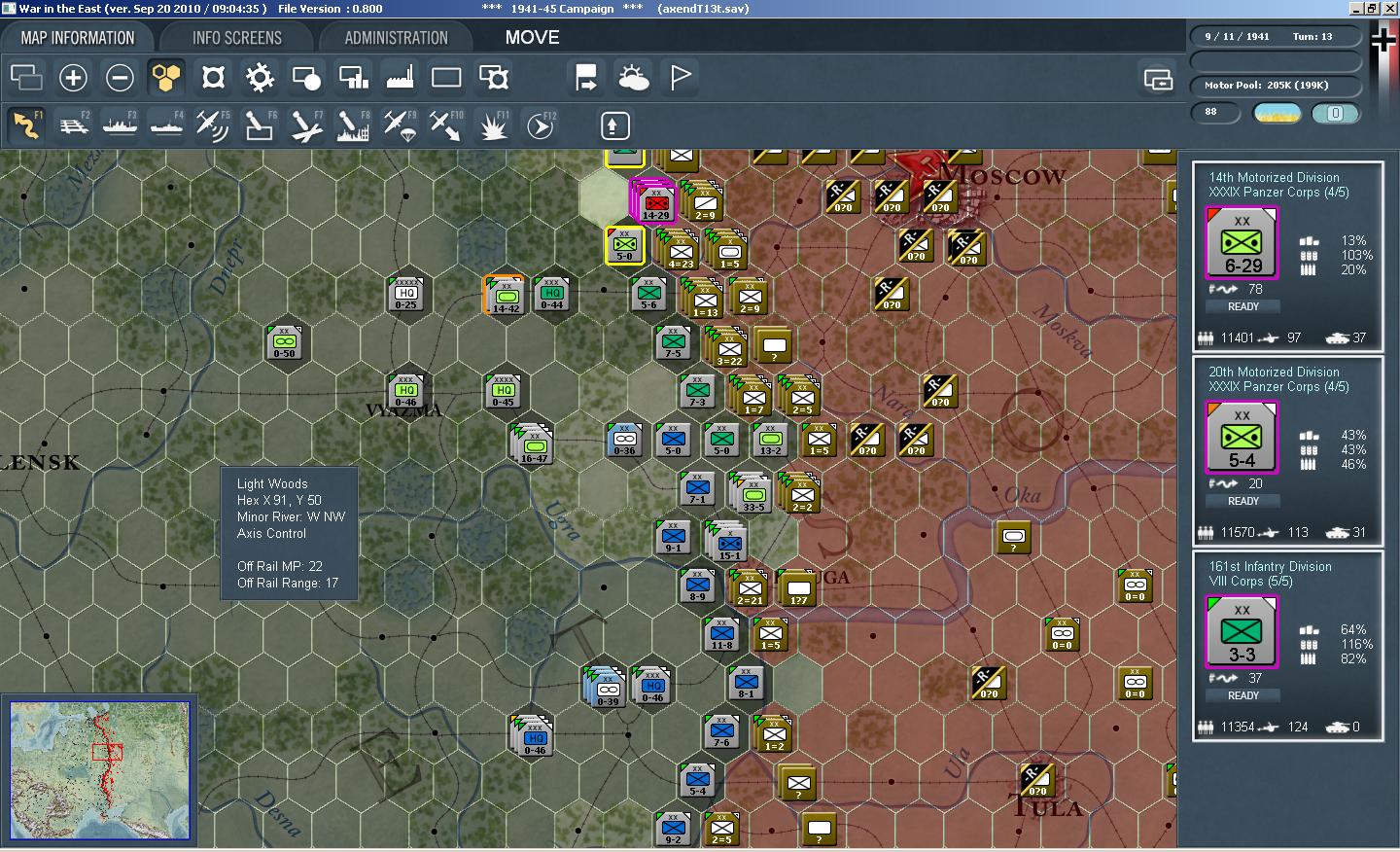Select the F6 bomb unit mode icon
This screenshot has width=1400, height=852.
(260, 124)
